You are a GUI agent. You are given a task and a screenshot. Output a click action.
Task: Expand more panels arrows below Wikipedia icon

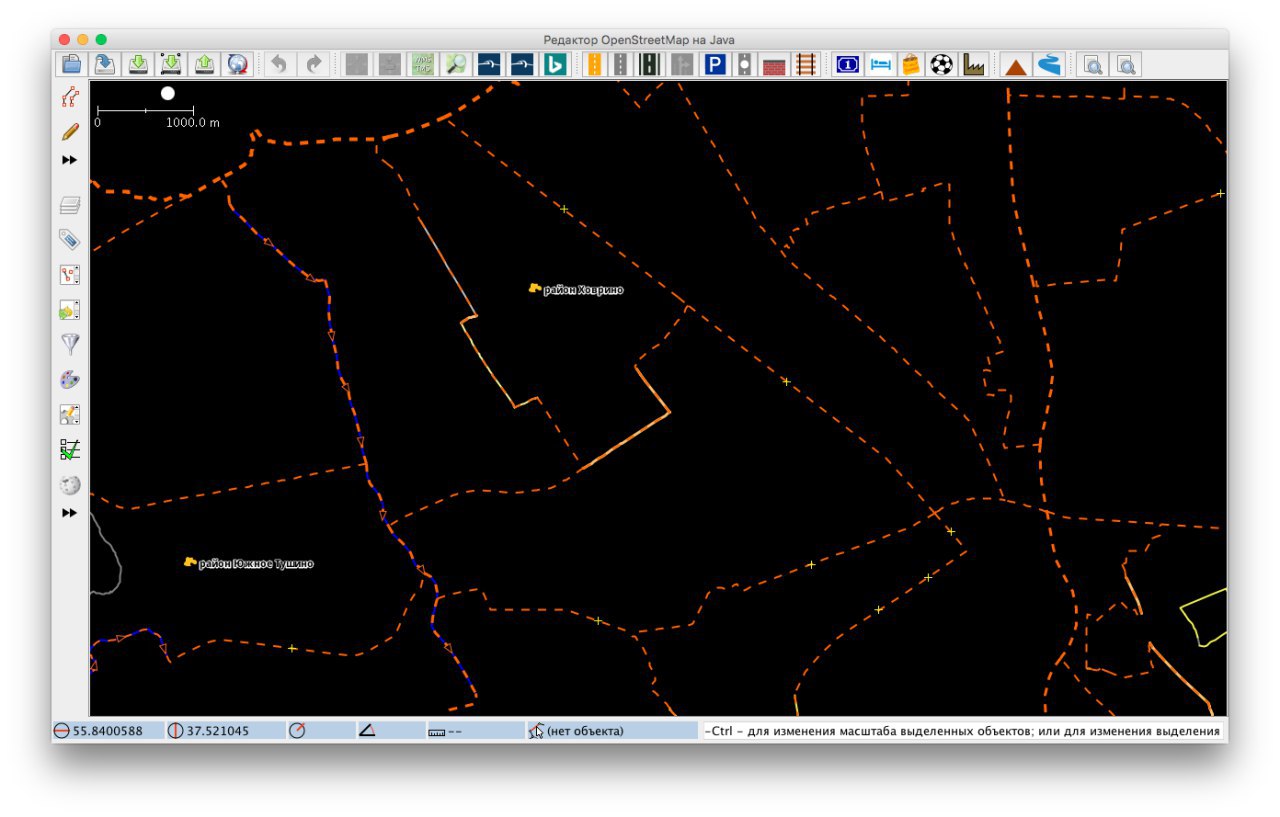69,513
